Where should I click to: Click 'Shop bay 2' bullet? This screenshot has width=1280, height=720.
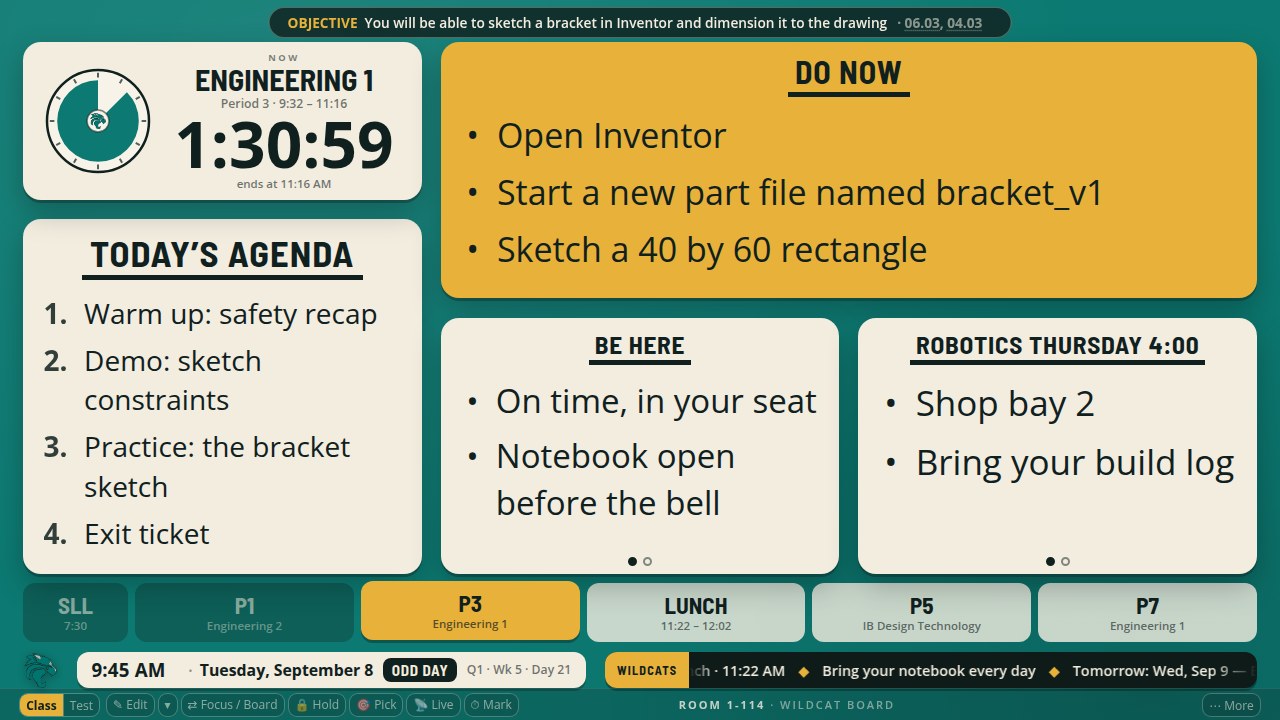coord(1005,404)
